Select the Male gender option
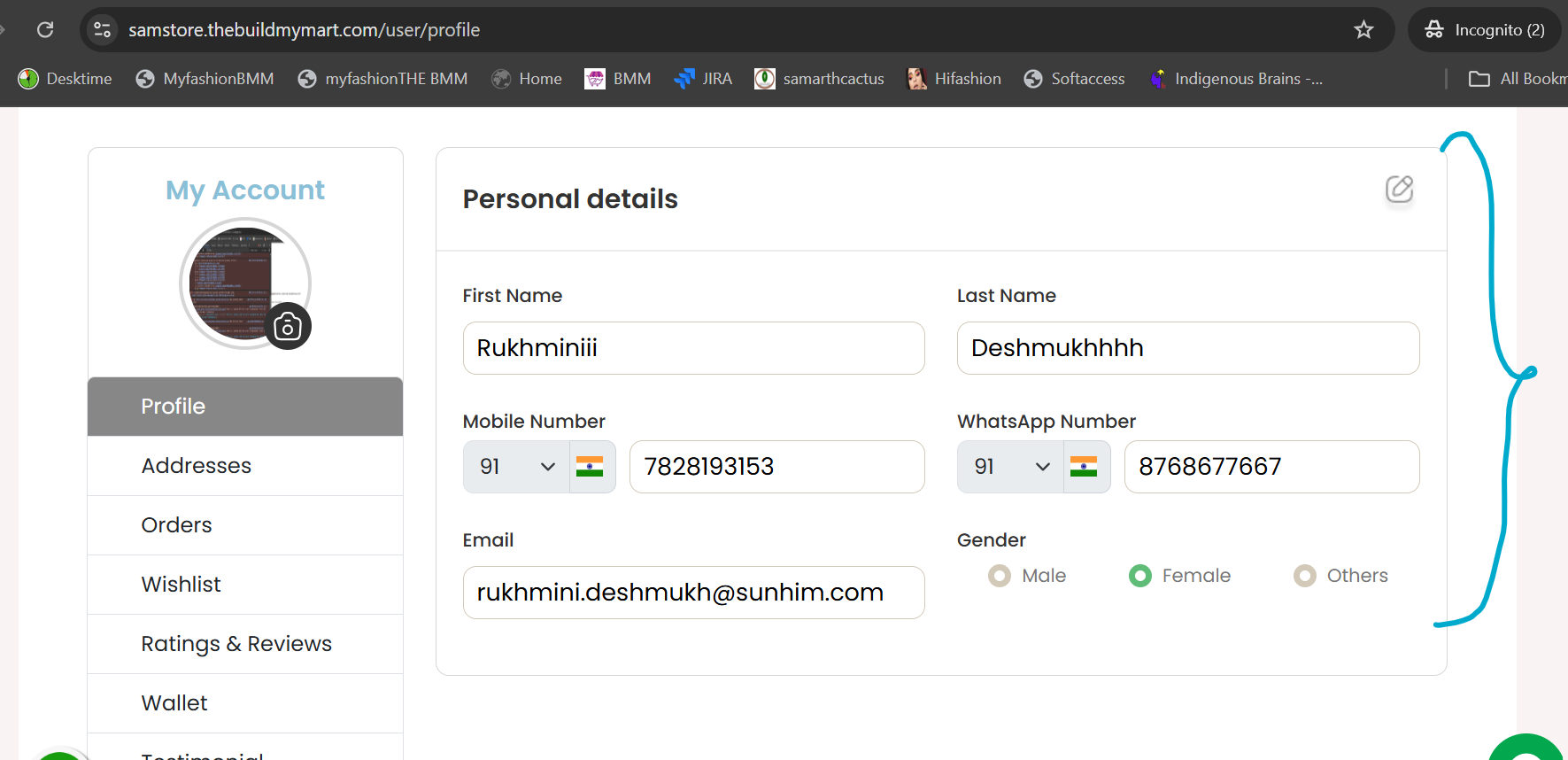The height and width of the screenshot is (760, 1568). (1000, 576)
